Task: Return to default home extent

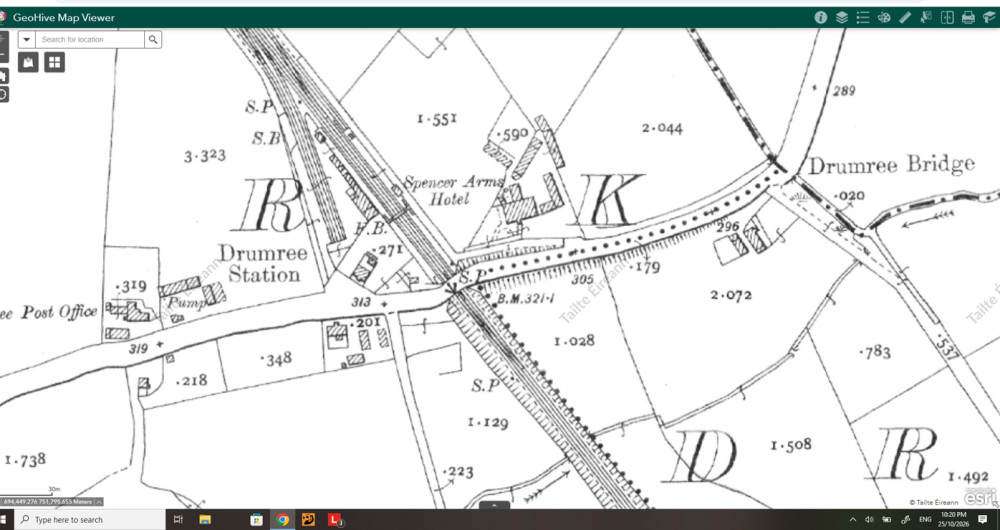Action: (x=3, y=77)
